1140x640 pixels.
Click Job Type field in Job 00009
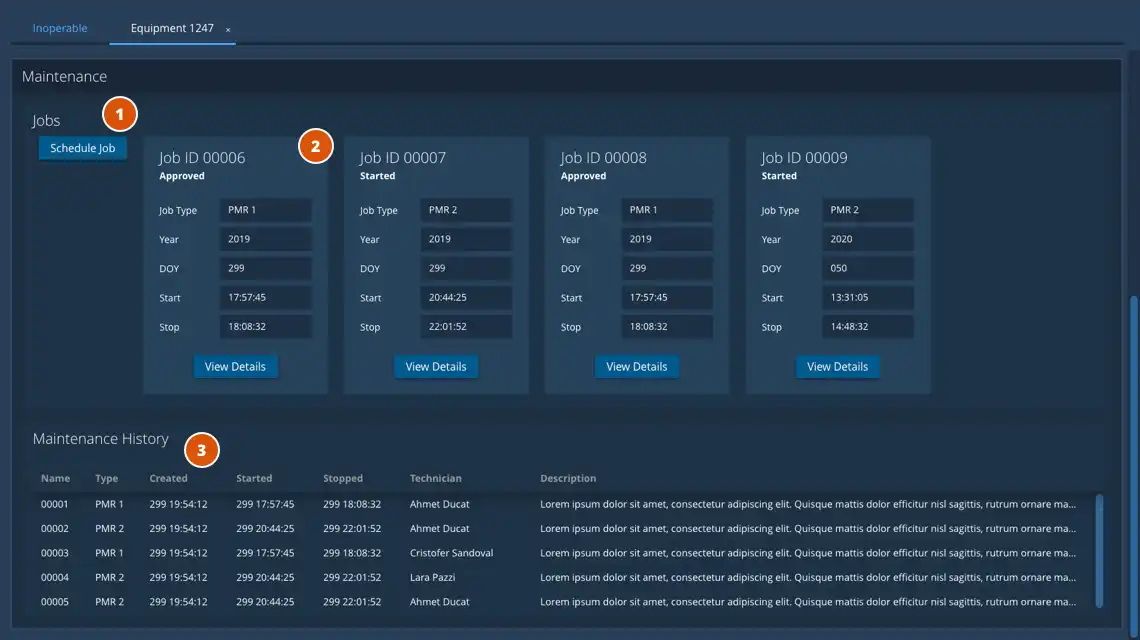867,209
